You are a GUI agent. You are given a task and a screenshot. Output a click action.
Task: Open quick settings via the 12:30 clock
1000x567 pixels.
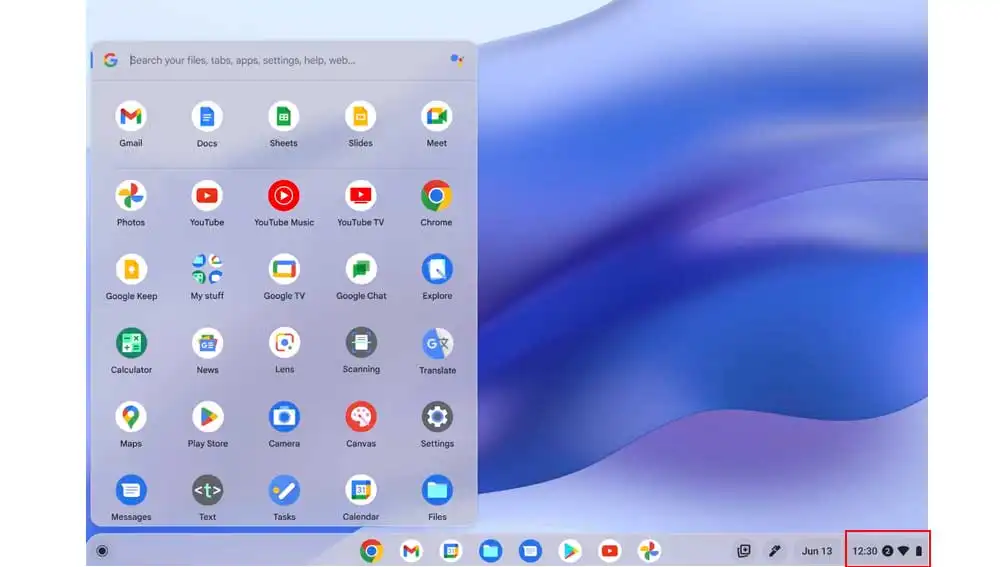[x=865, y=551]
